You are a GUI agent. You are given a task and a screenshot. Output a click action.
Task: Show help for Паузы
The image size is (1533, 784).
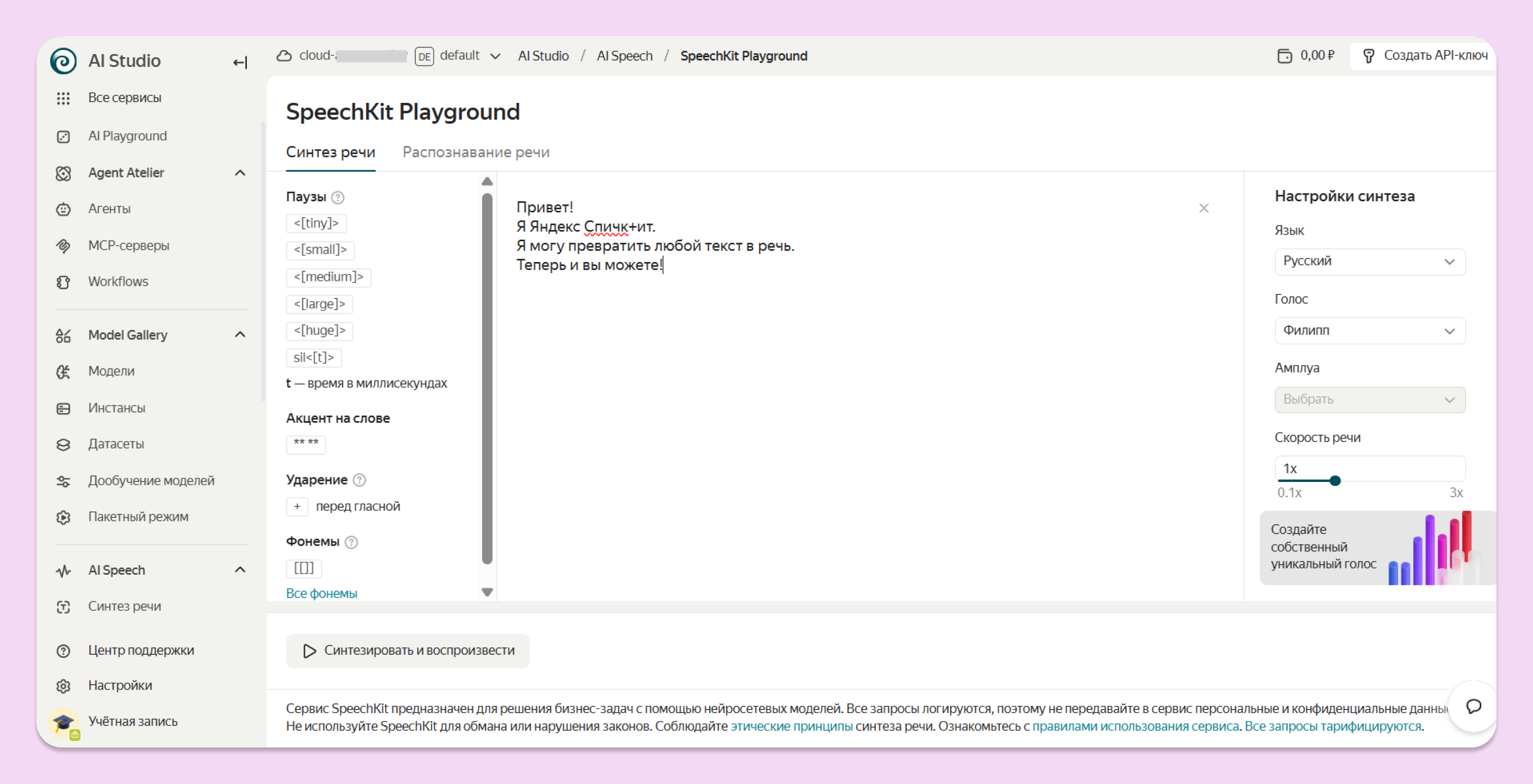point(338,197)
